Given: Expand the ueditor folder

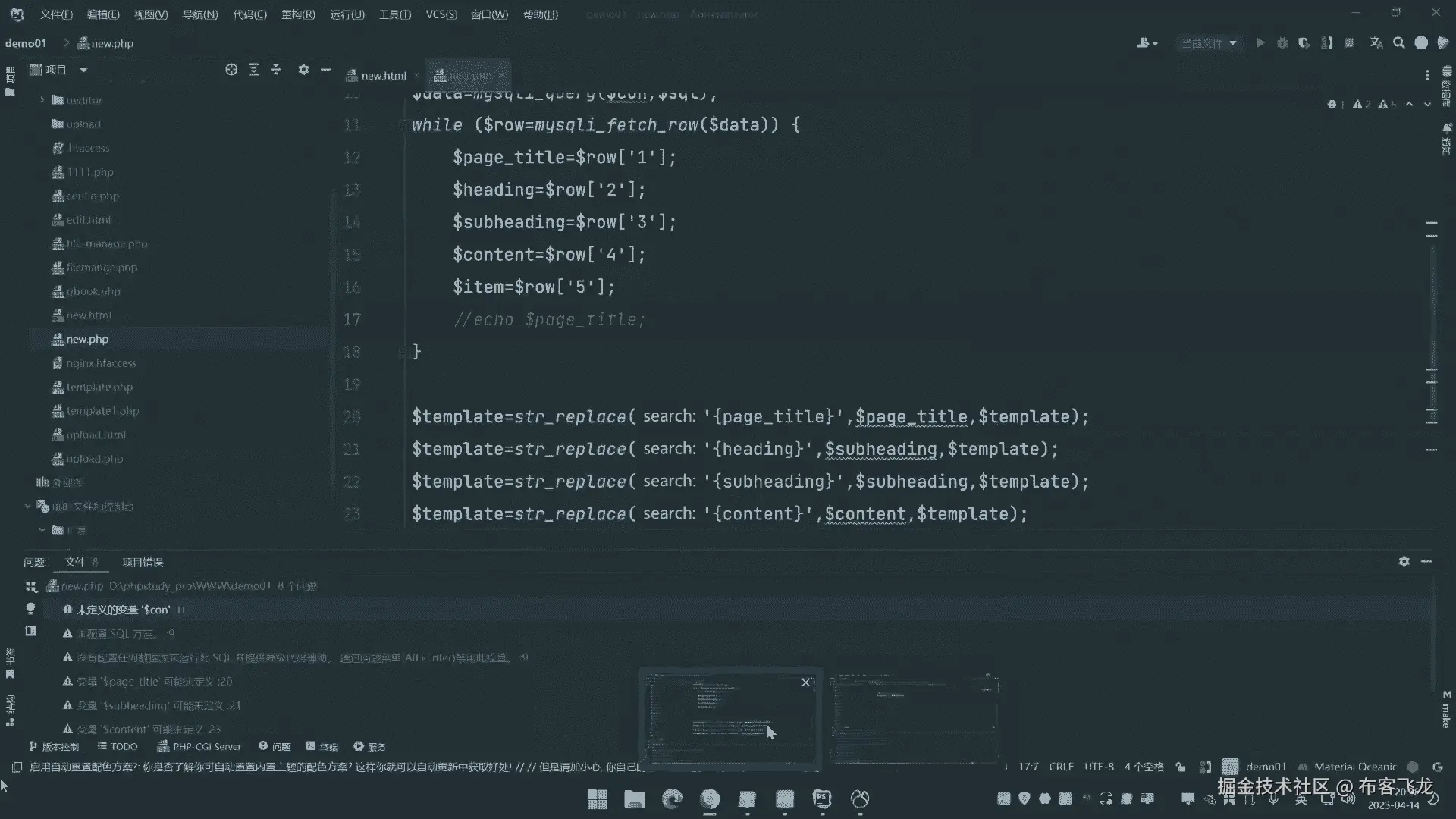Looking at the screenshot, I should (42, 100).
